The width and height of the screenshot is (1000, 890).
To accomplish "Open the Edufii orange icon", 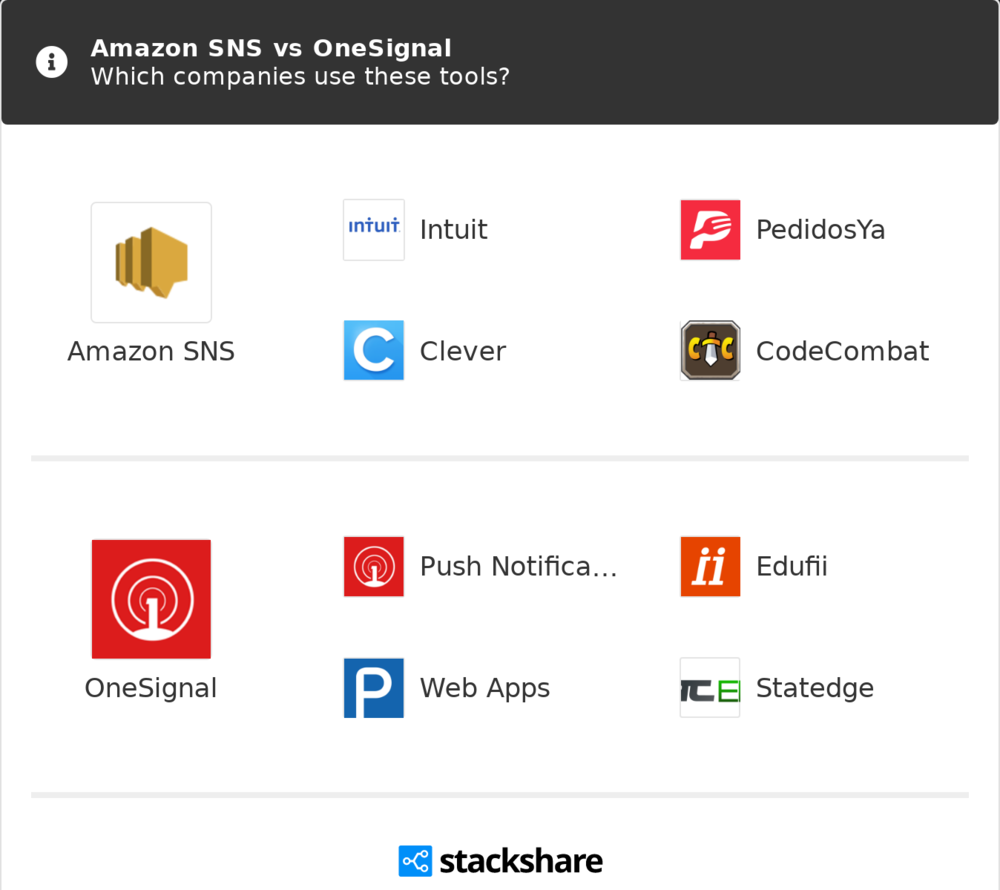I will [710, 566].
